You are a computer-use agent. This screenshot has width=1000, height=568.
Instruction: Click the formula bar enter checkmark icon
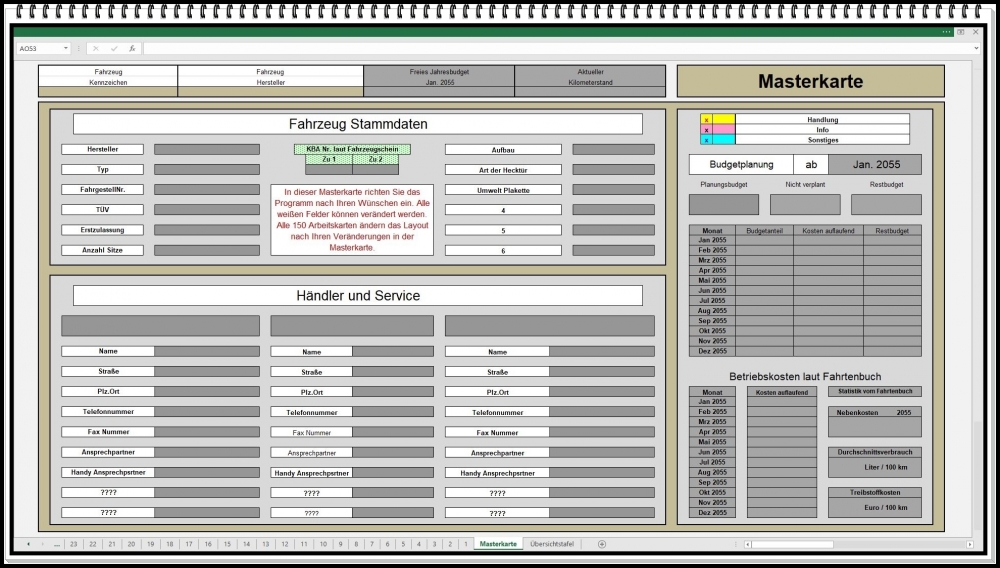[114, 48]
